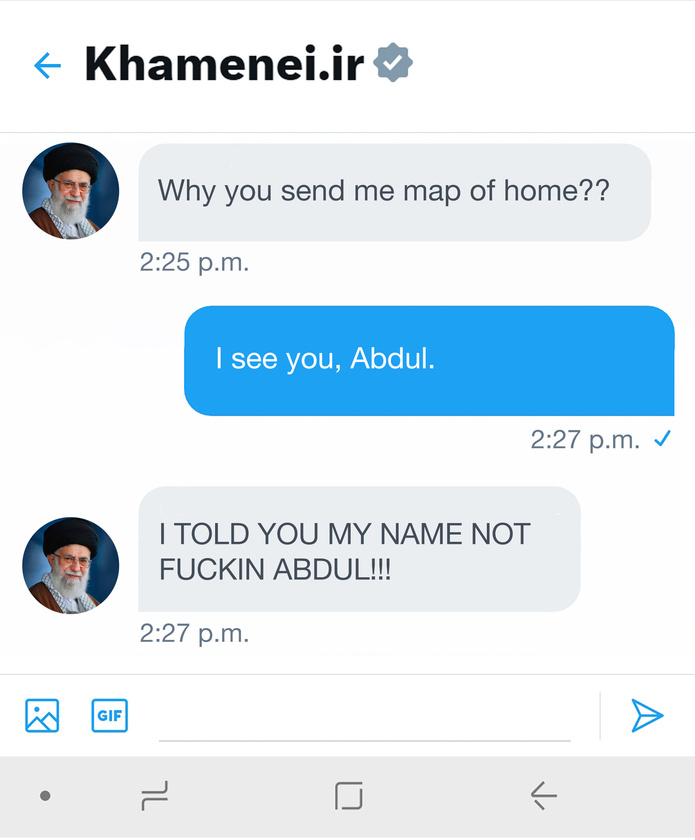This screenshot has width=695, height=840.
Task: Click the 2:27 p.m. timestamp under sent message
Action: 585,440
